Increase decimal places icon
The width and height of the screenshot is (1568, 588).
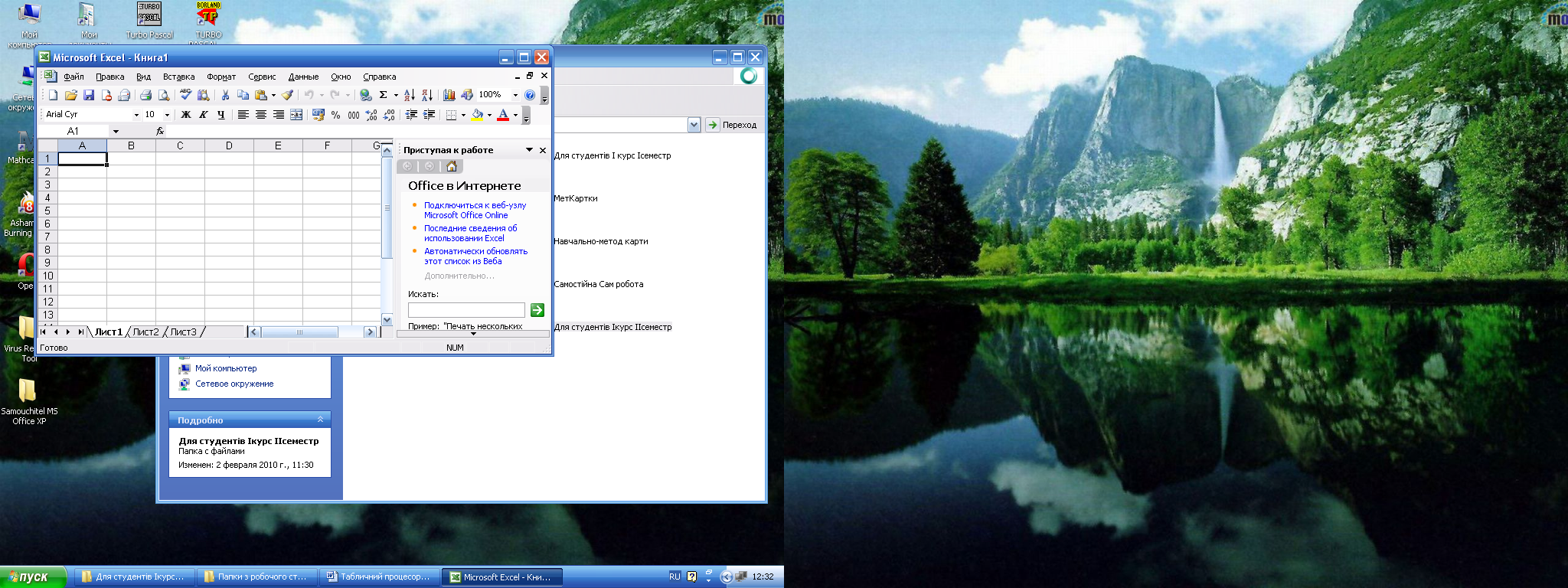(x=371, y=115)
